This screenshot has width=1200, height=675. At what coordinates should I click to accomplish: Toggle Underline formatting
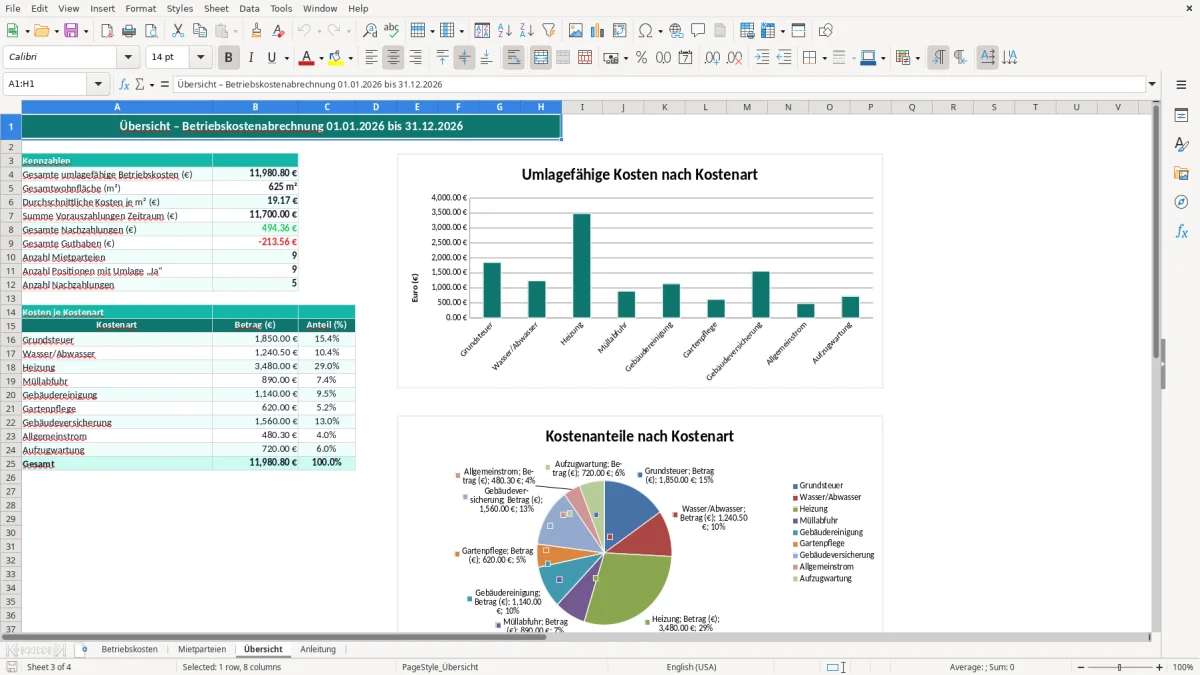click(x=271, y=58)
